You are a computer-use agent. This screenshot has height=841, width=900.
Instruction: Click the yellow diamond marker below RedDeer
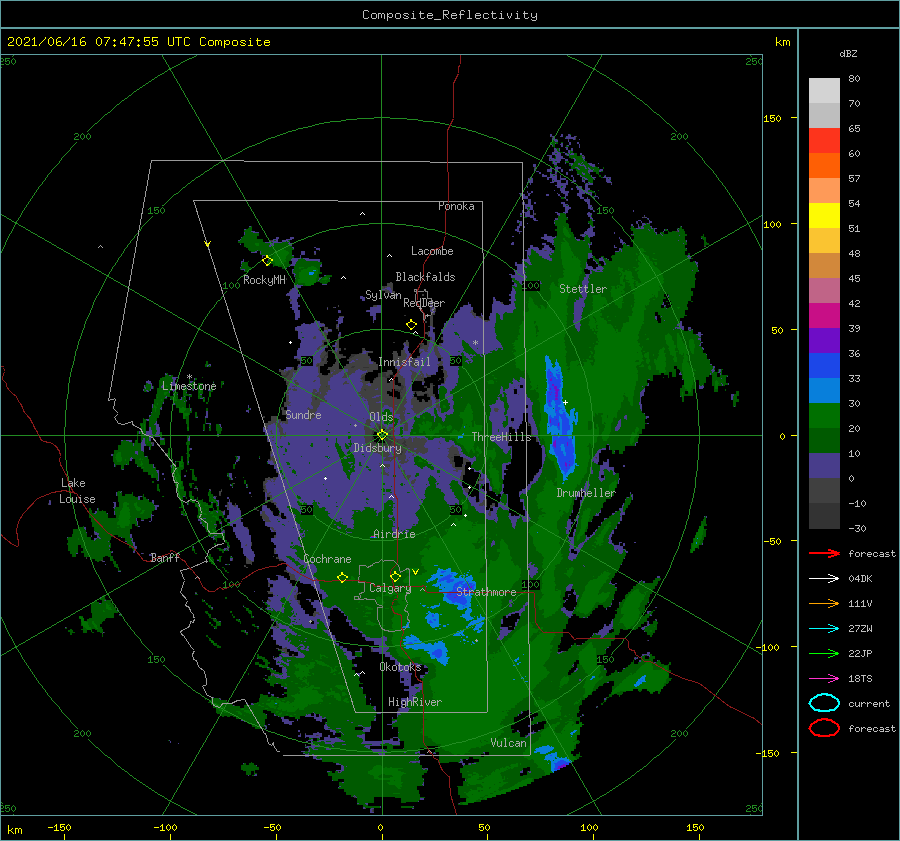click(x=411, y=325)
